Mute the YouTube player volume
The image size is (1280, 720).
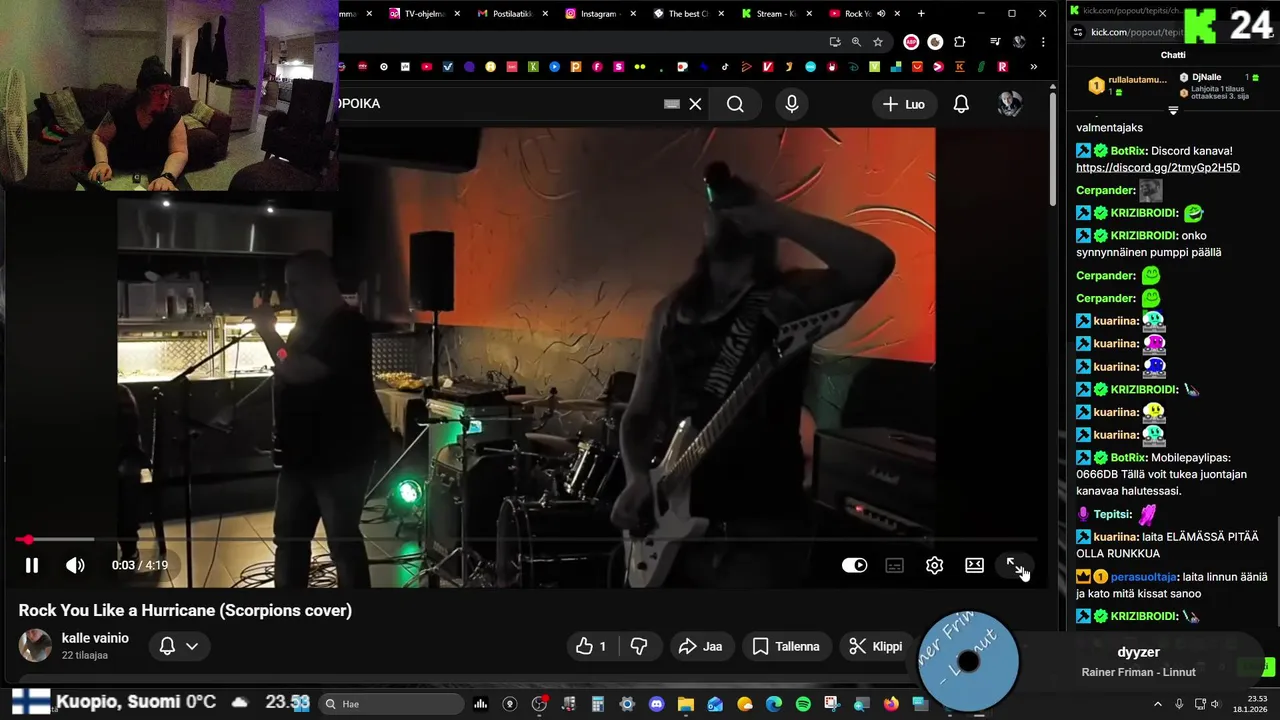(x=75, y=565)
